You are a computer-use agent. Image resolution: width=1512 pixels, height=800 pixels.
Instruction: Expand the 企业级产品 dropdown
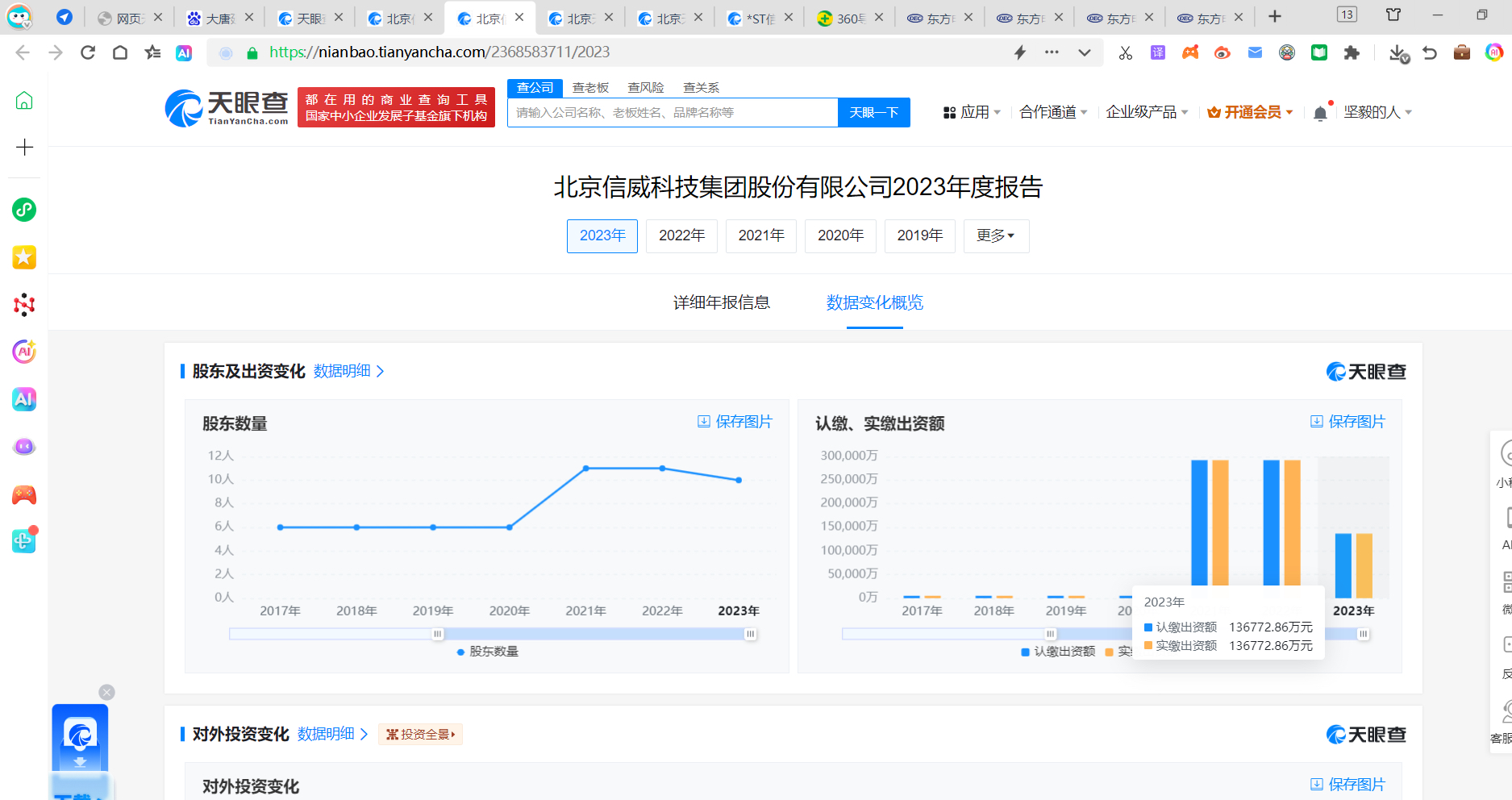point(1147,112)
